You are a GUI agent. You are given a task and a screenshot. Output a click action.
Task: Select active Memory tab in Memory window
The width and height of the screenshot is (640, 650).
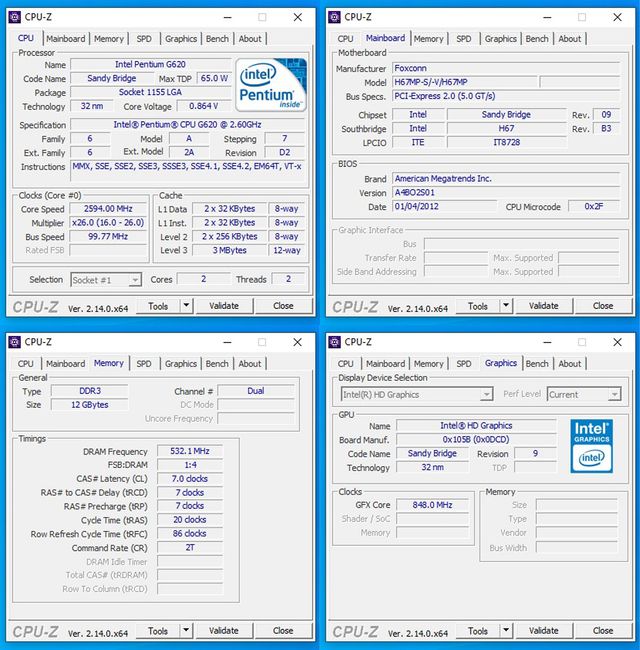pyautogui.click(x=109, y=363)
